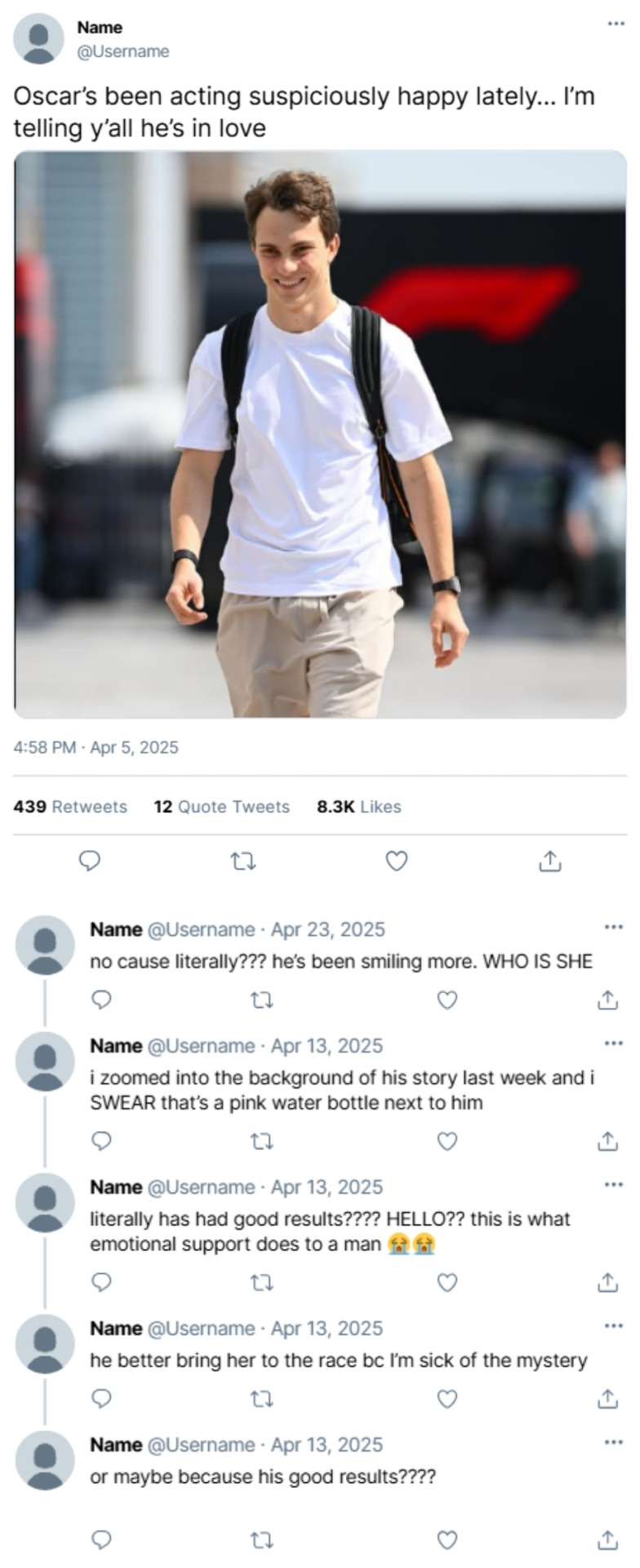Viewport: 640px width, 1568px height.
Task: Reply to the main tweet
Action: (x=89, y=861)
